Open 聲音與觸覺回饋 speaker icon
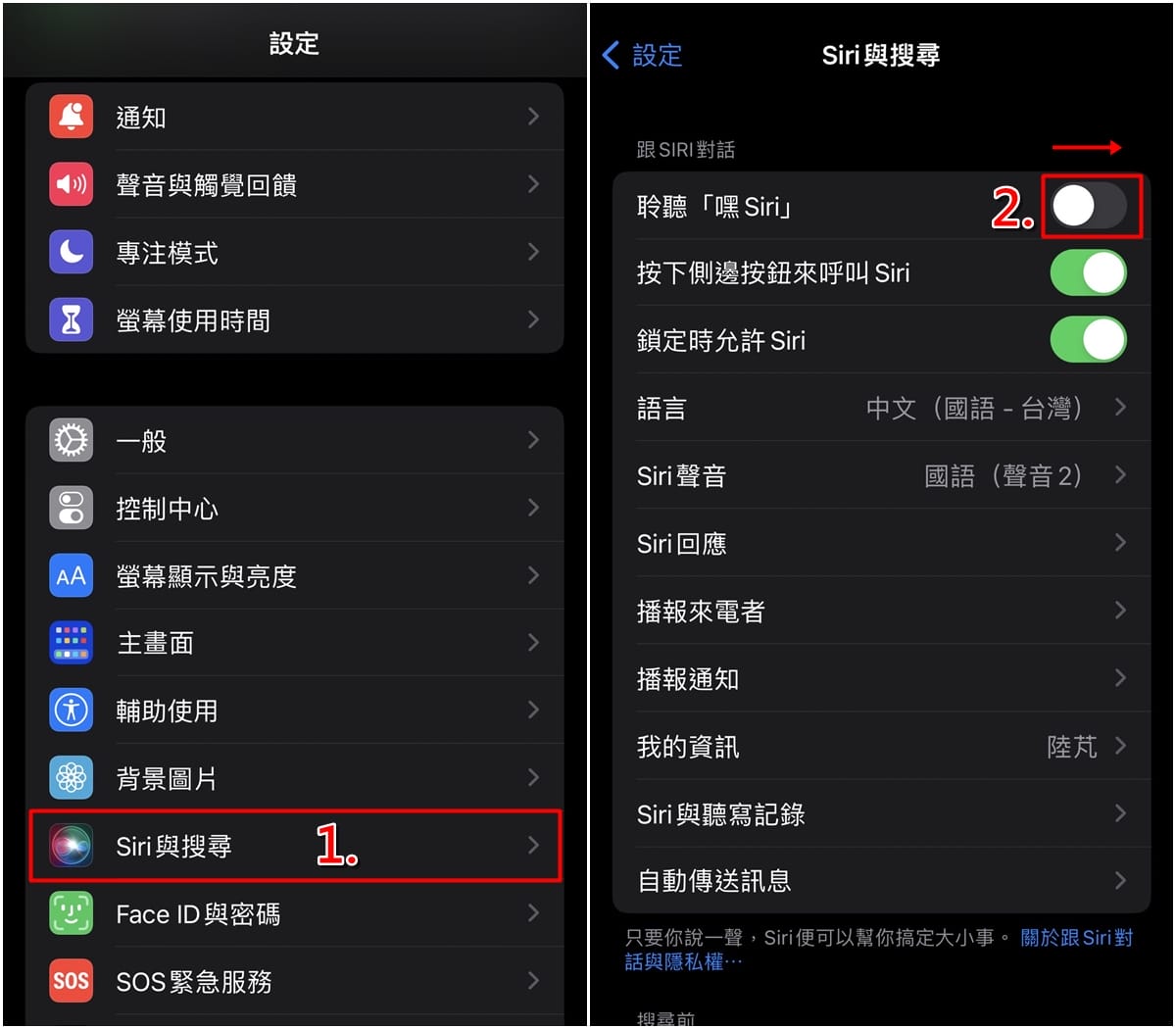The height and width of the screenshot is (1029, 1176). [x=71, y=184]
